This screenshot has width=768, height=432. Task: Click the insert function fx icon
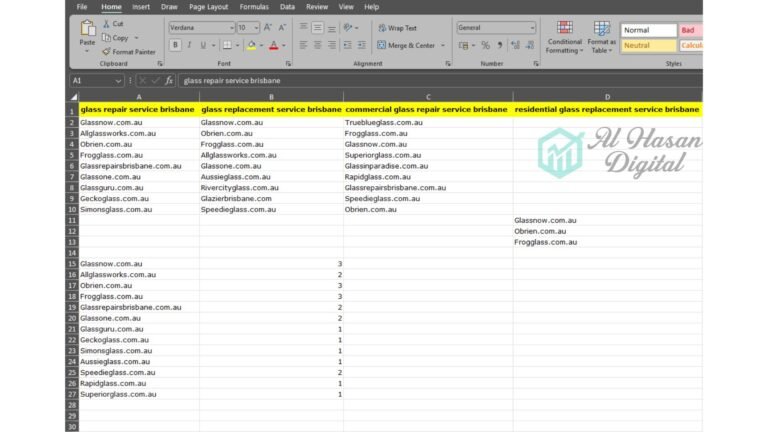169,80
